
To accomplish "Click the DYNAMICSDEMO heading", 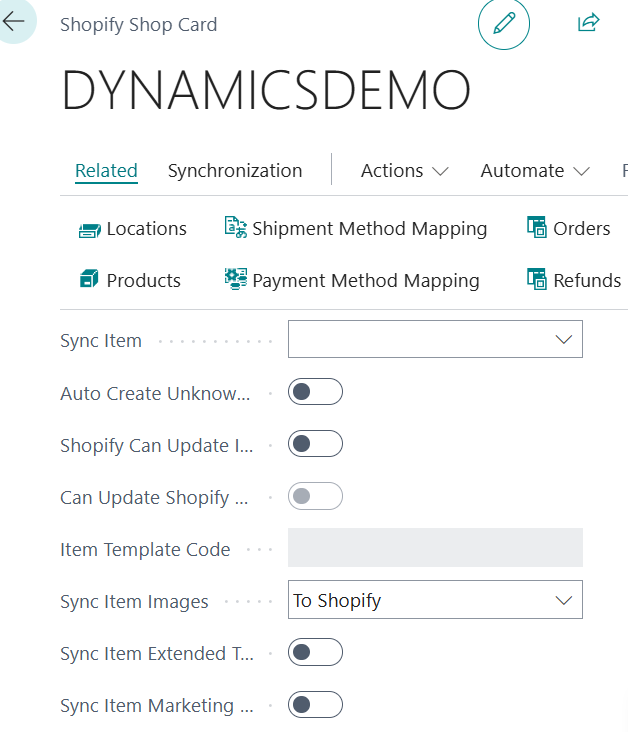I will click(x=266, y=90).
